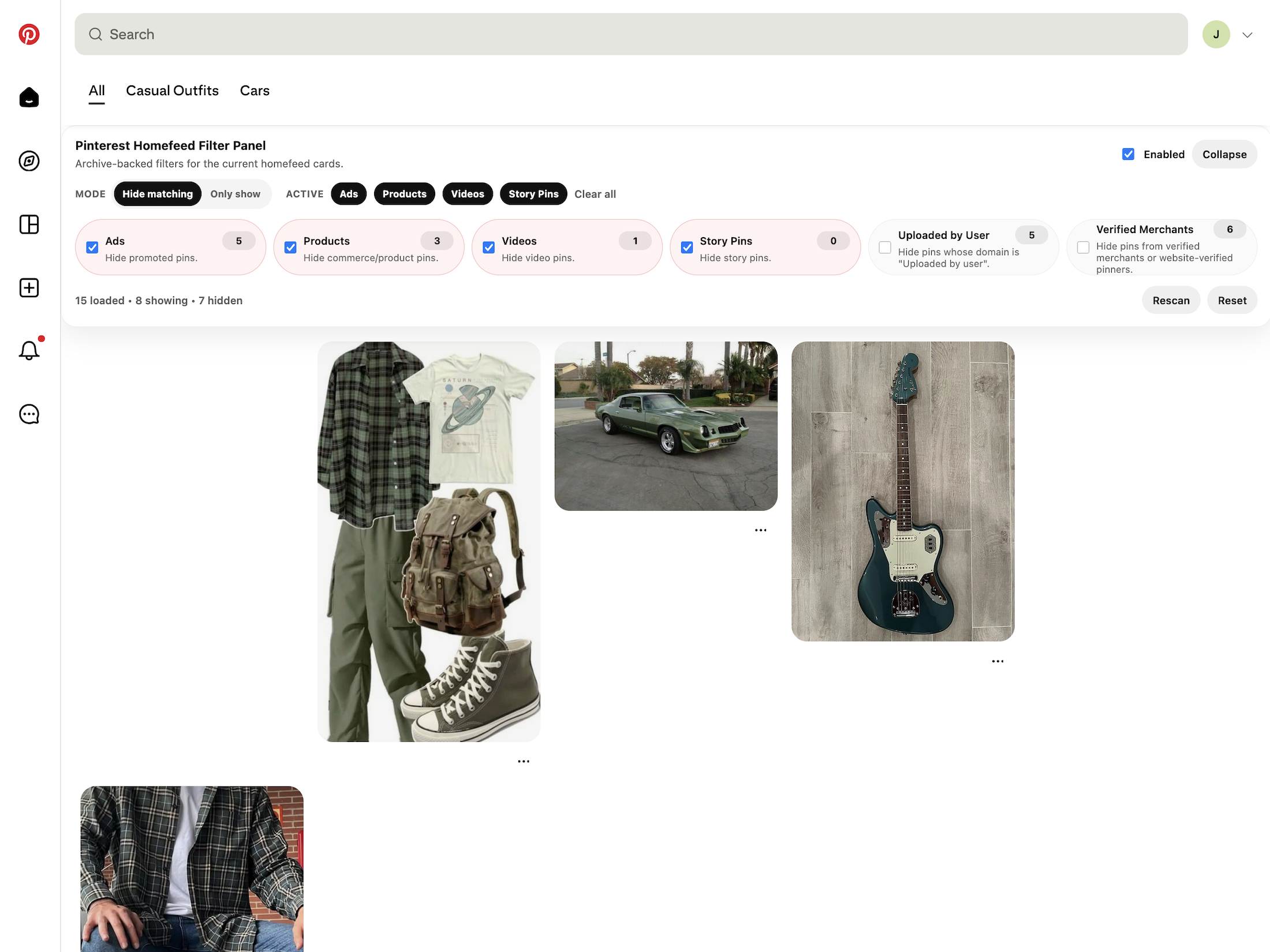Open the notifications bell icon
The image size is (1270, 952).
click(x=29, y=351)
